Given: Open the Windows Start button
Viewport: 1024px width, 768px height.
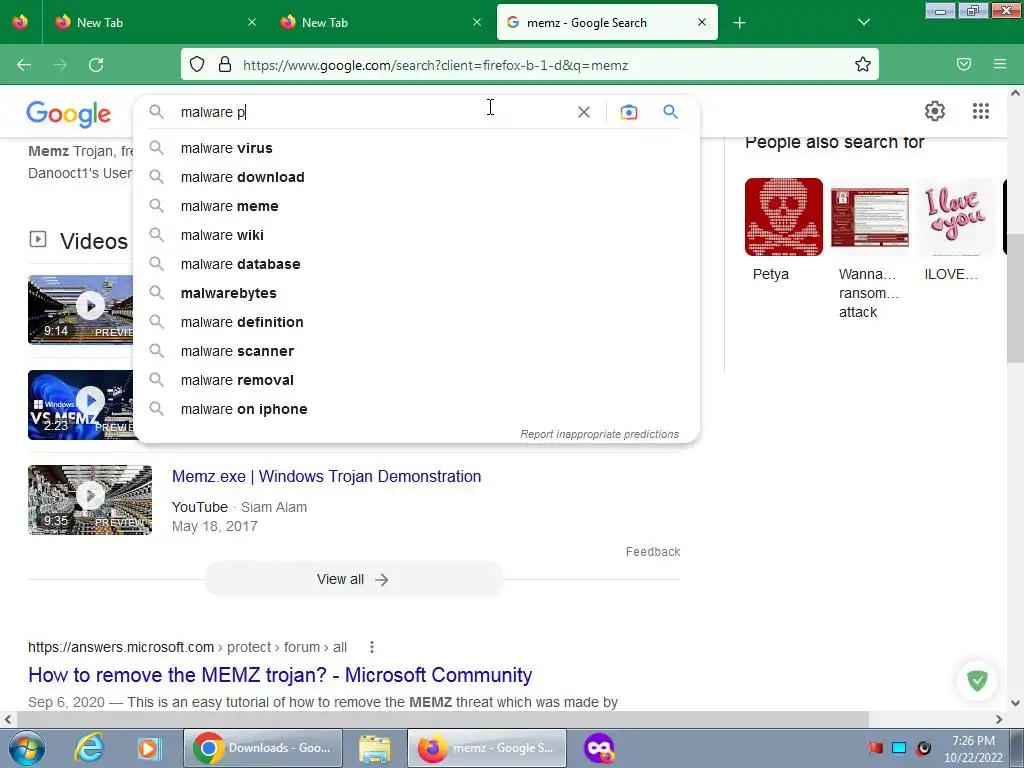Looking at the screenshot, I should (26, 748).
